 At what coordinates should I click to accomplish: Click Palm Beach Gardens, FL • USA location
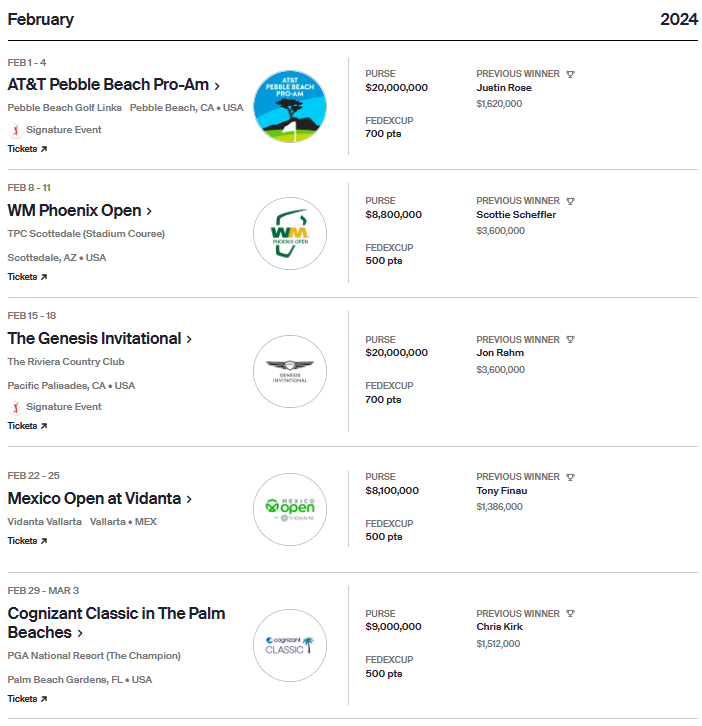click(x=80, y=680)
